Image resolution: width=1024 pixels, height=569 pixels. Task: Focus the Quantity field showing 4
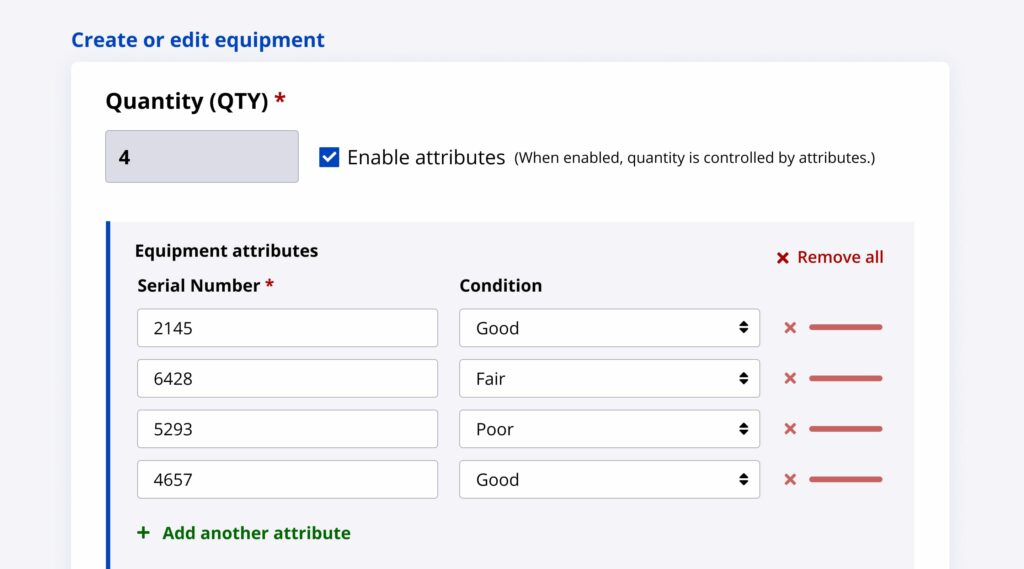(201, 157)
